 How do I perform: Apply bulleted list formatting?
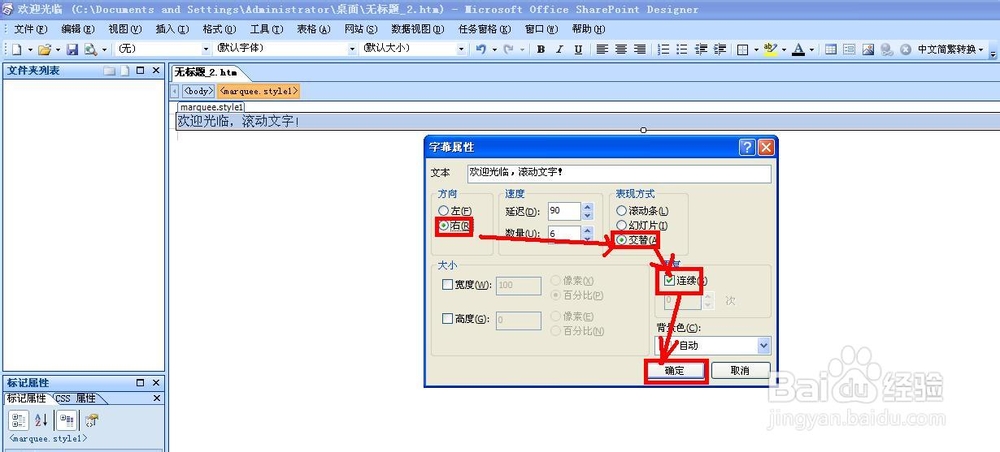click(682, 49)
